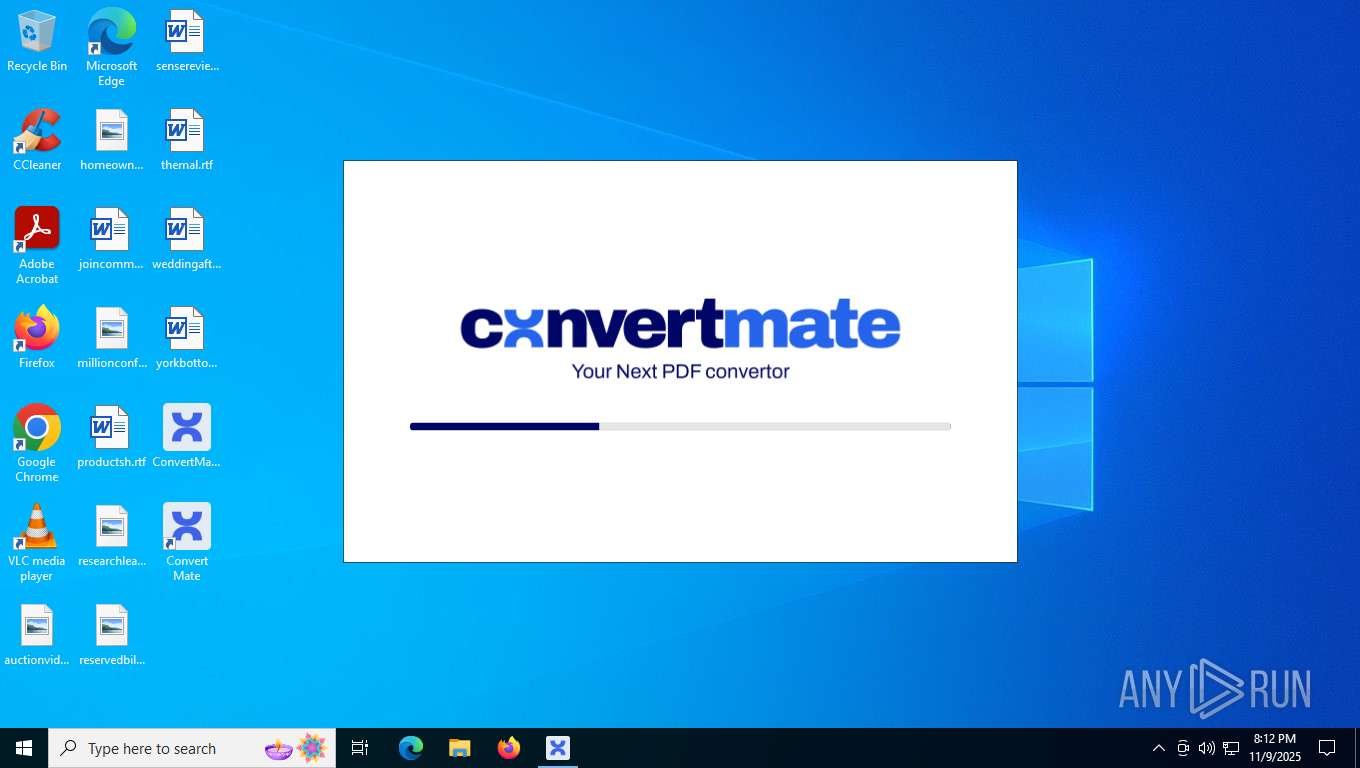Open Task View on the taskbar
The height and width of the screenshot is (768, 1360).
tap(360, 748)
